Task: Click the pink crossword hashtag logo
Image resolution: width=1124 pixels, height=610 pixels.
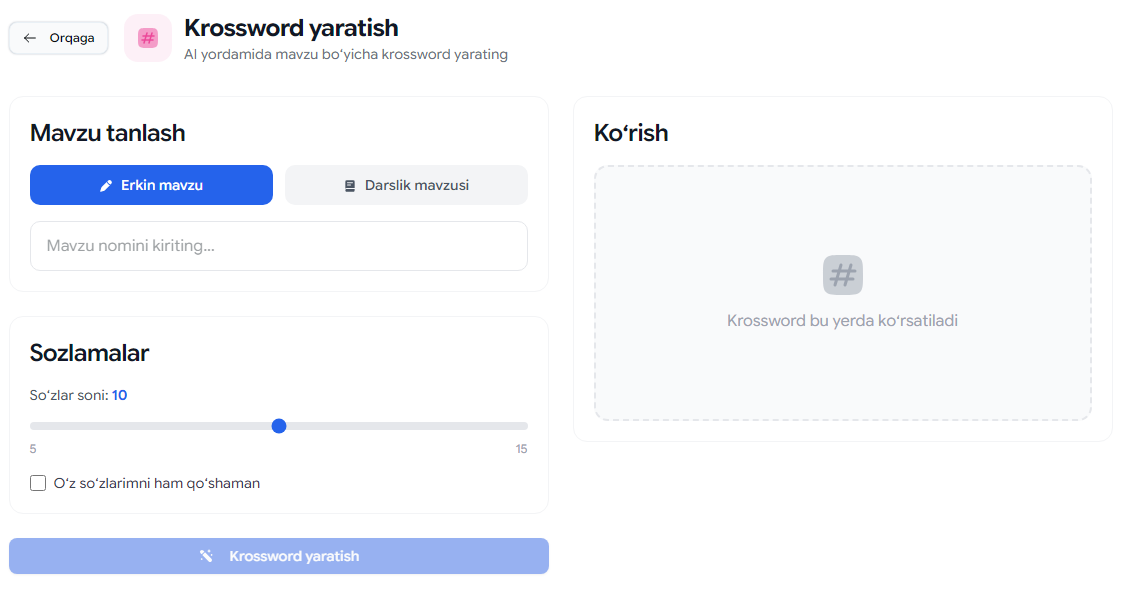Action: tap(148, 38)
